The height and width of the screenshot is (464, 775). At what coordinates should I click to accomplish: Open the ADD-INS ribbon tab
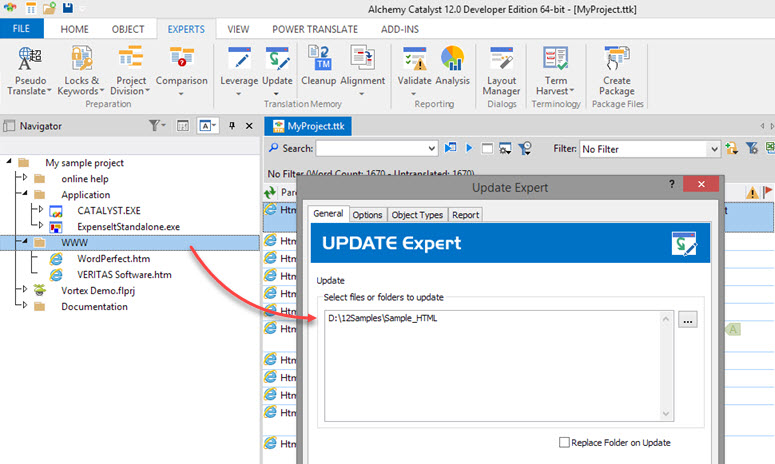(x=400, y=29)
